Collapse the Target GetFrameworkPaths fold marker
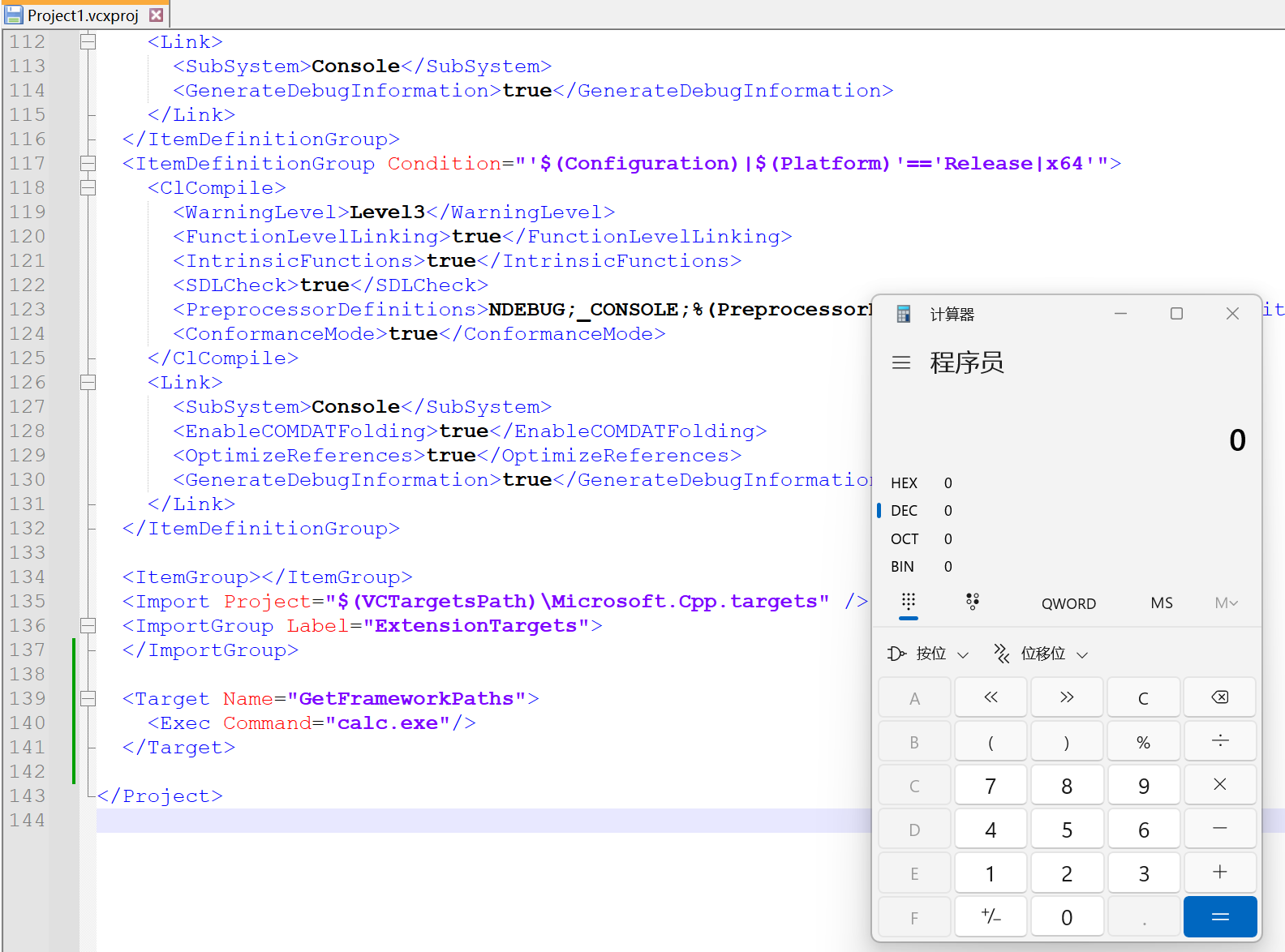Viewport: 1285px width, 952px height. tap(88, 699)
